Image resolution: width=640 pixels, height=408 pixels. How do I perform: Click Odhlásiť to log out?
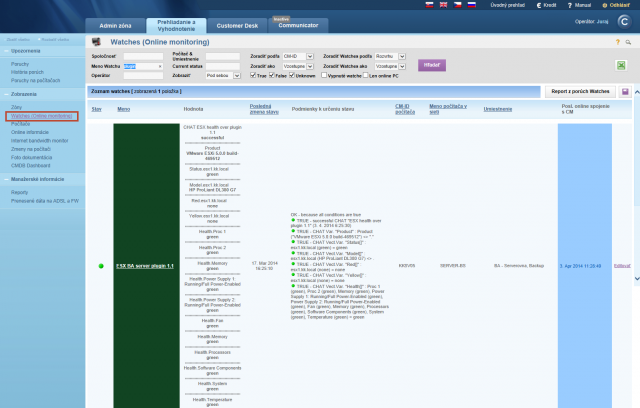[616, 5]
